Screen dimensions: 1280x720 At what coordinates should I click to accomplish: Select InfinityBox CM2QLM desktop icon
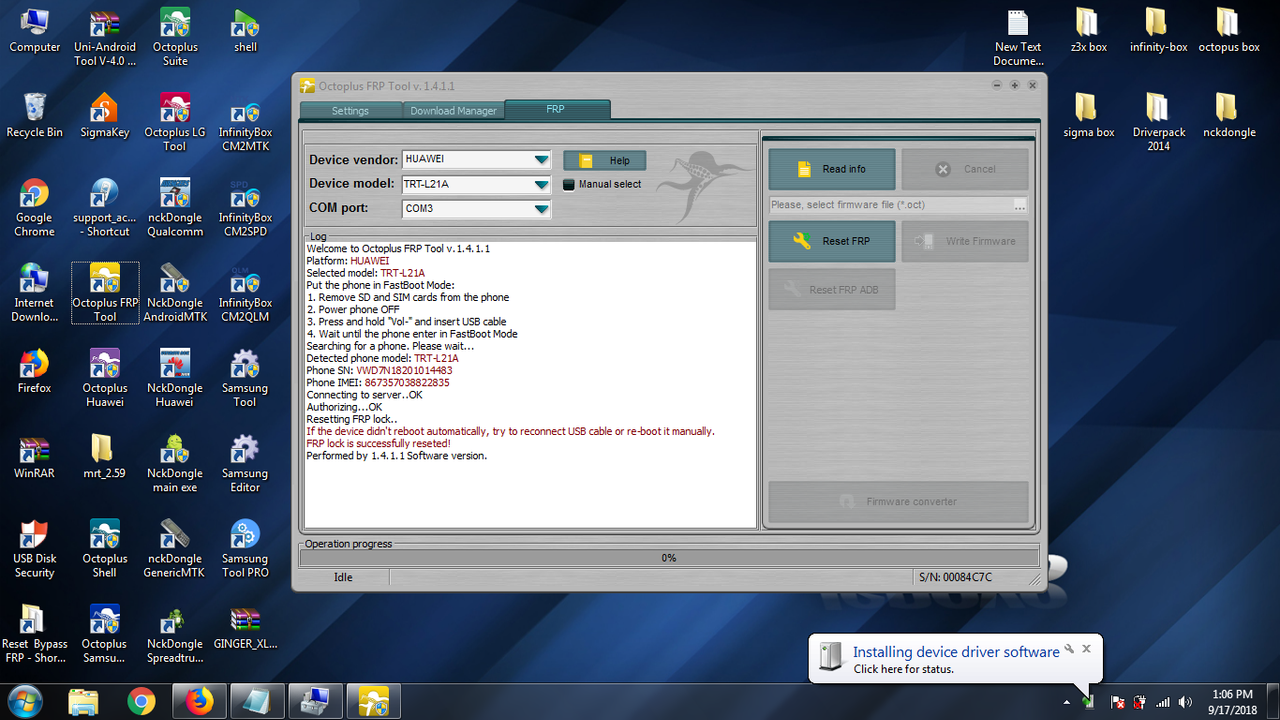point(245,293)
